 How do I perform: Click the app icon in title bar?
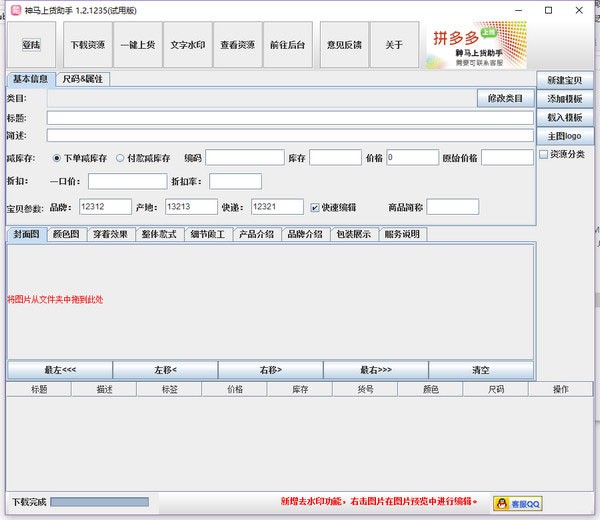point(16,10)
